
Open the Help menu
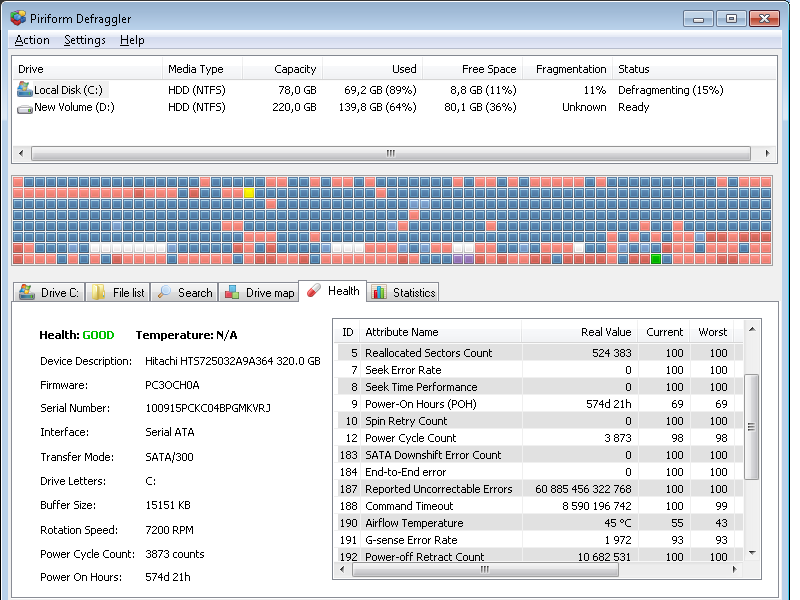point(132,40)
